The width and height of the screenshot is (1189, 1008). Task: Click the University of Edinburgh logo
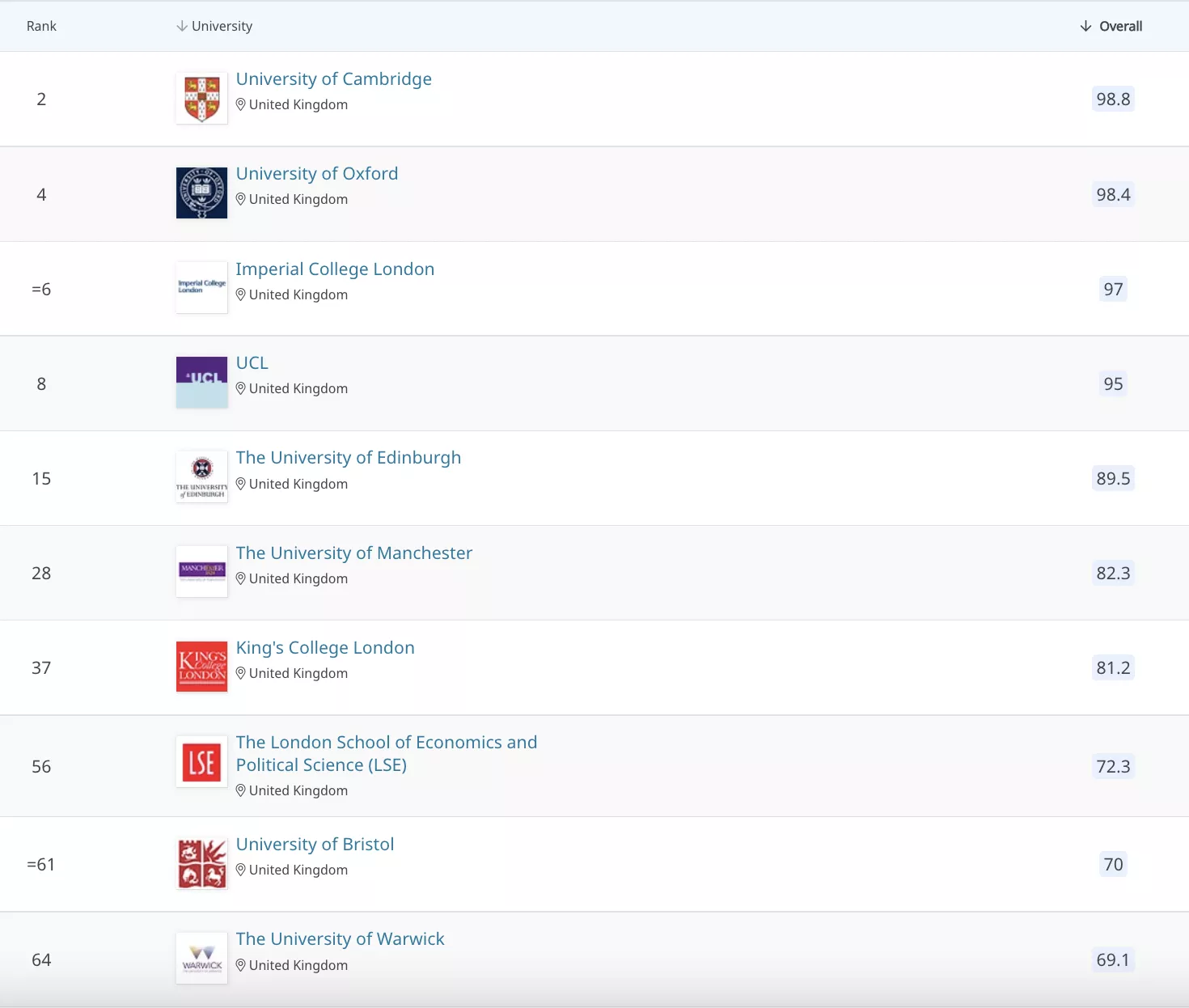point(201,477)
